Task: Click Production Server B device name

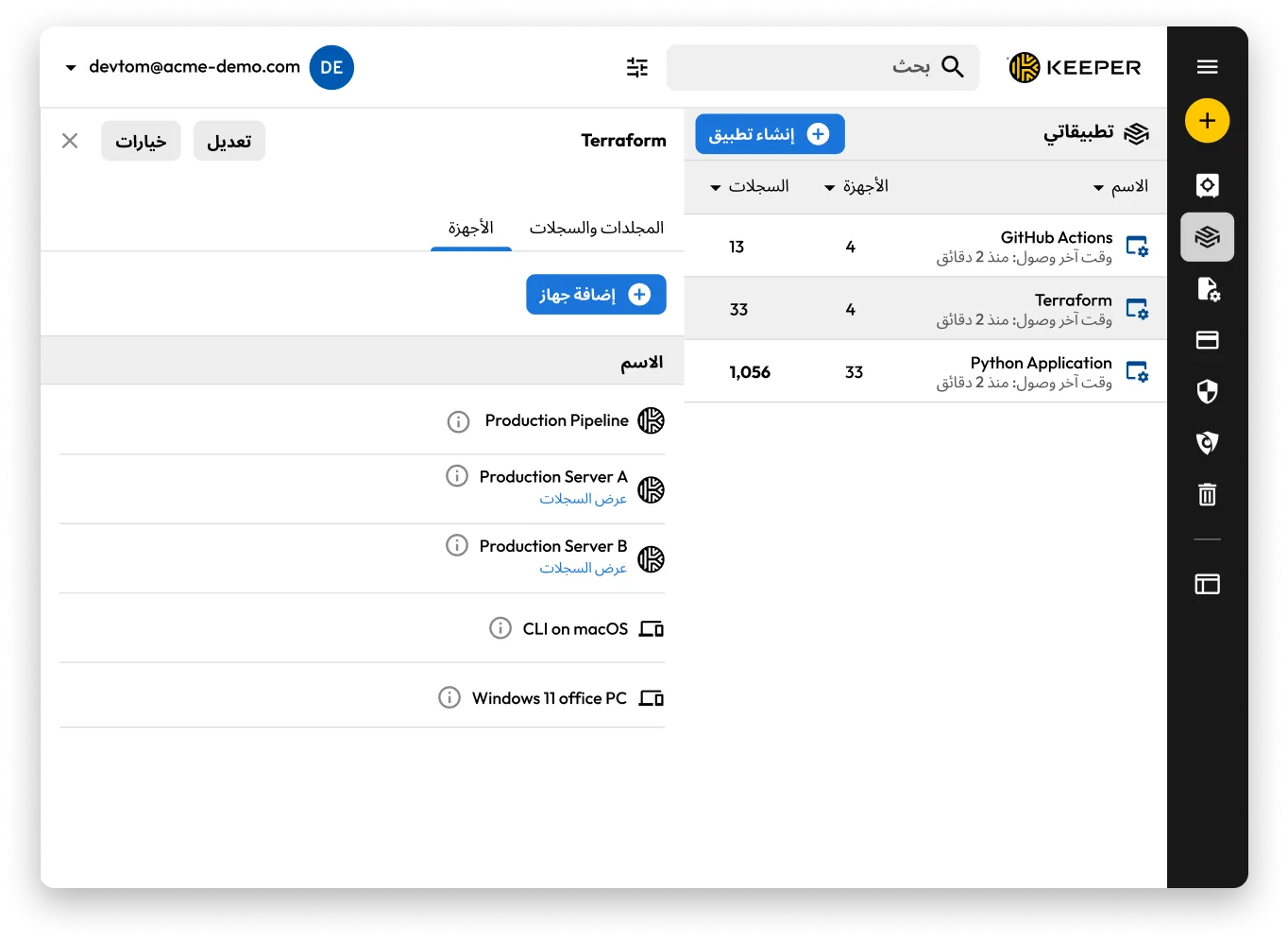Action: 553,546
